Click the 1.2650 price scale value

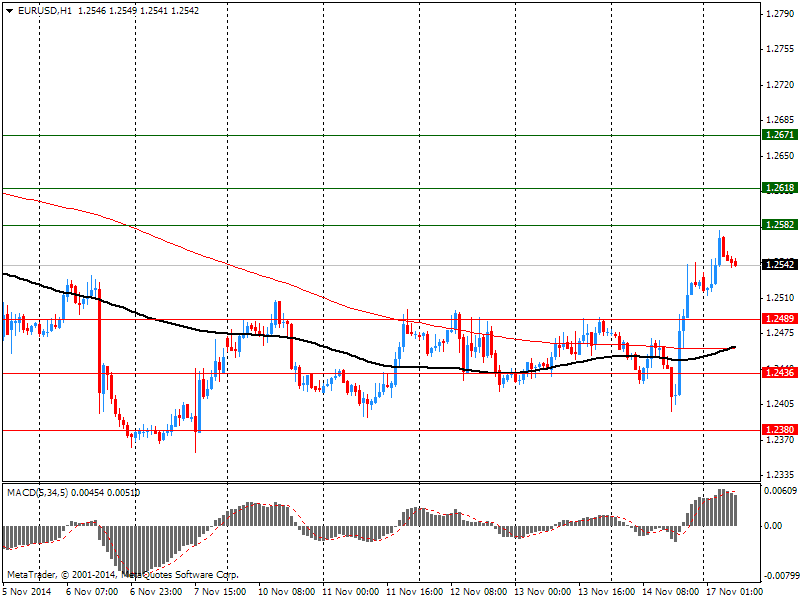click(781, 156)
